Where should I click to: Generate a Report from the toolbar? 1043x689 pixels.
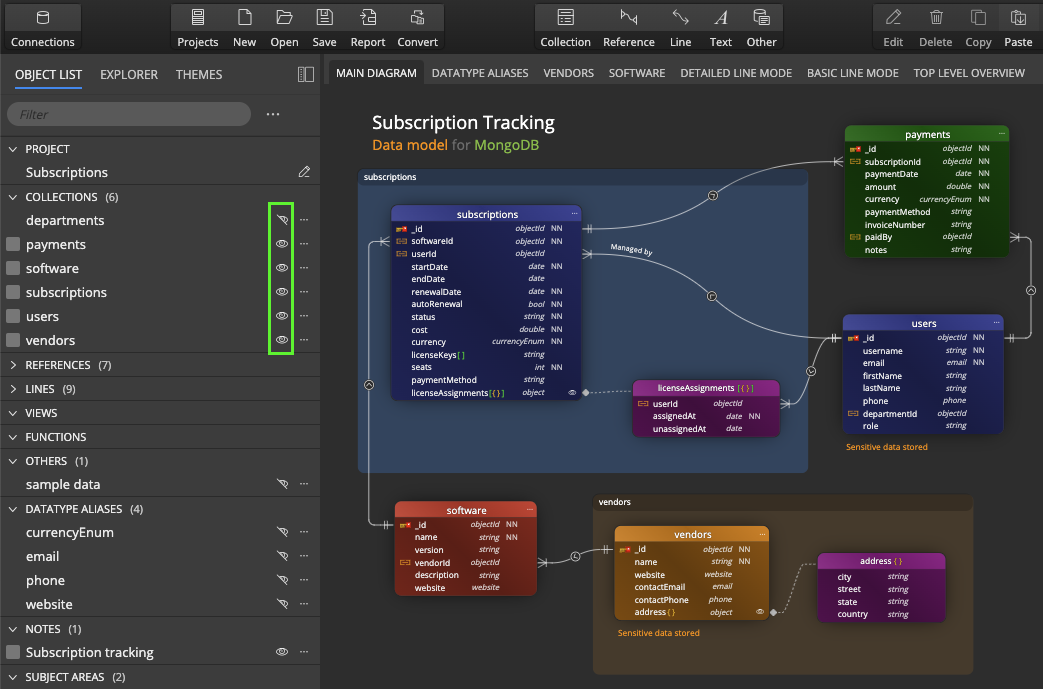pyautogui.click(x=368, y=18)
